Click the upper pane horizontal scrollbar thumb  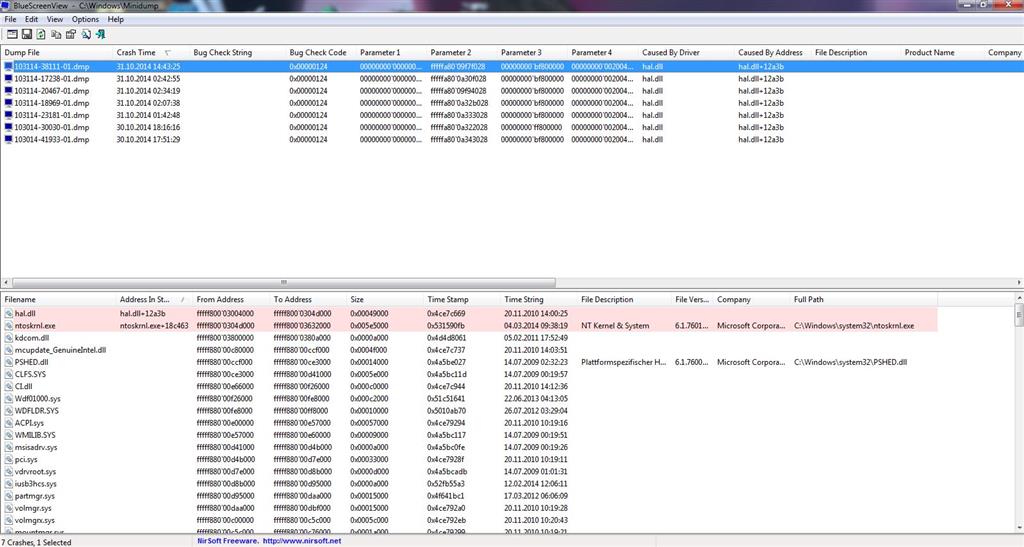[283, 283]
